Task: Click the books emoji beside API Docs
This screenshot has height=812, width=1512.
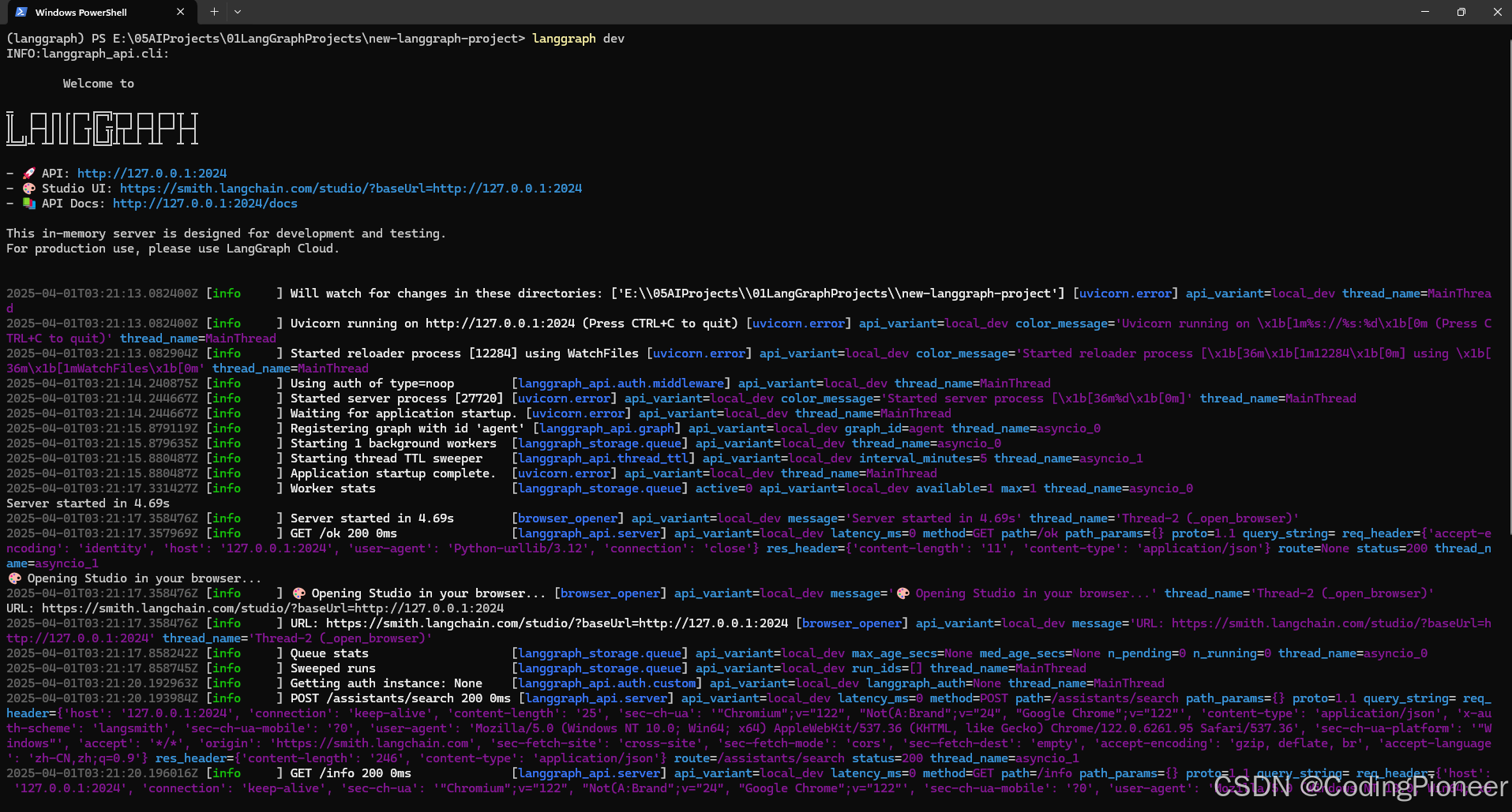Action: pyautogui.click(x=28, y=204)
